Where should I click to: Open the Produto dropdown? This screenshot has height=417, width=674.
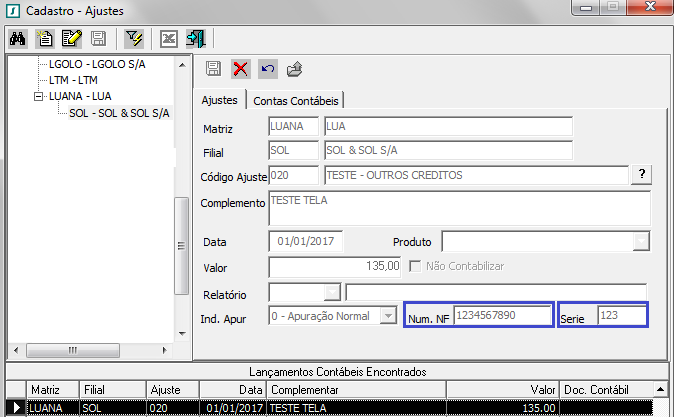point(641,242)
